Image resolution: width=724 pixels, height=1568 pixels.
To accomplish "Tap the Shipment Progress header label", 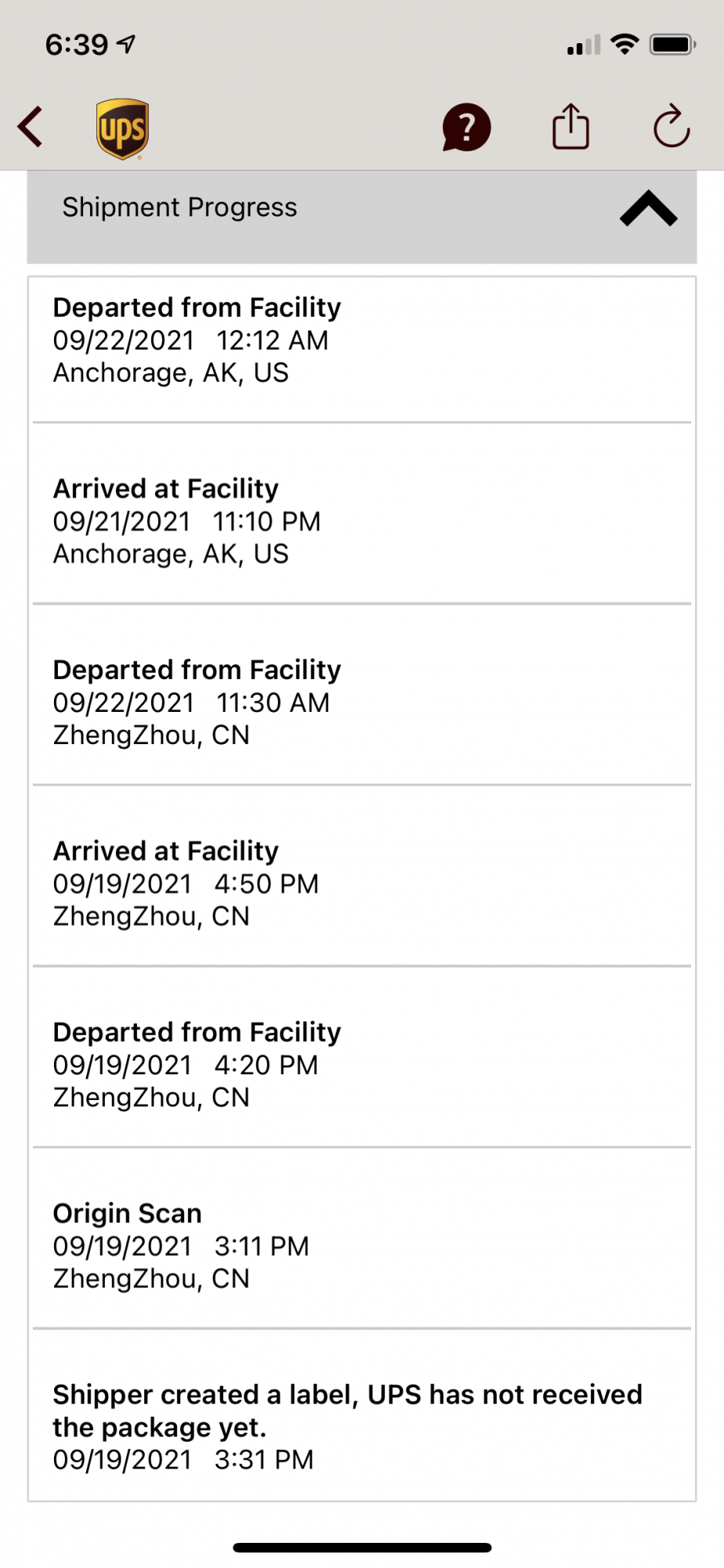I will click(x=179, y=208).
